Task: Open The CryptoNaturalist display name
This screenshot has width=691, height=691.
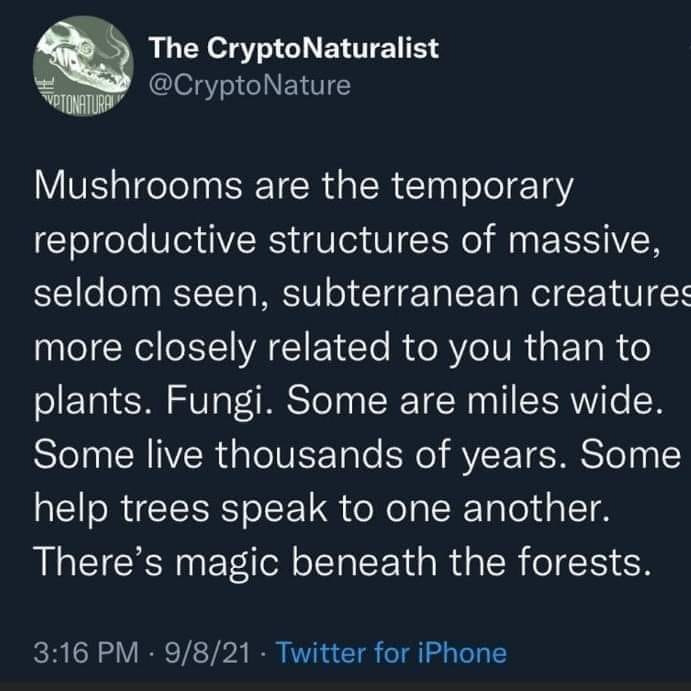Action: coord(293,48)
